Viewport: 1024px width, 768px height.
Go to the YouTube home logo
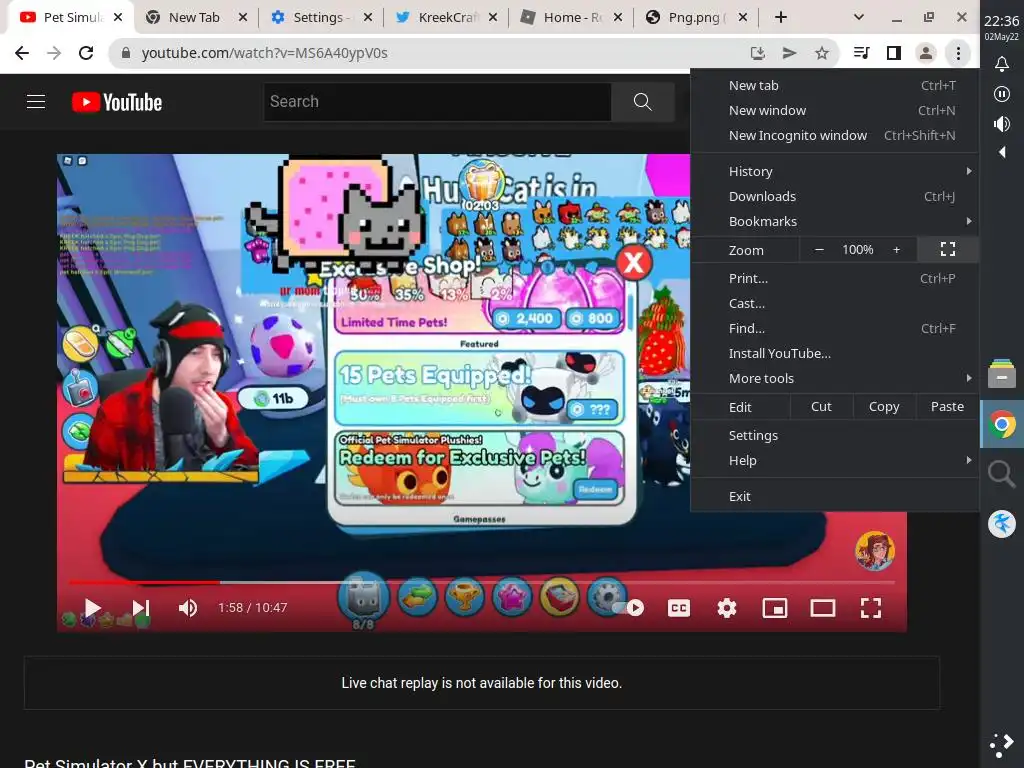pyautogui.click(x=117, y=103)
